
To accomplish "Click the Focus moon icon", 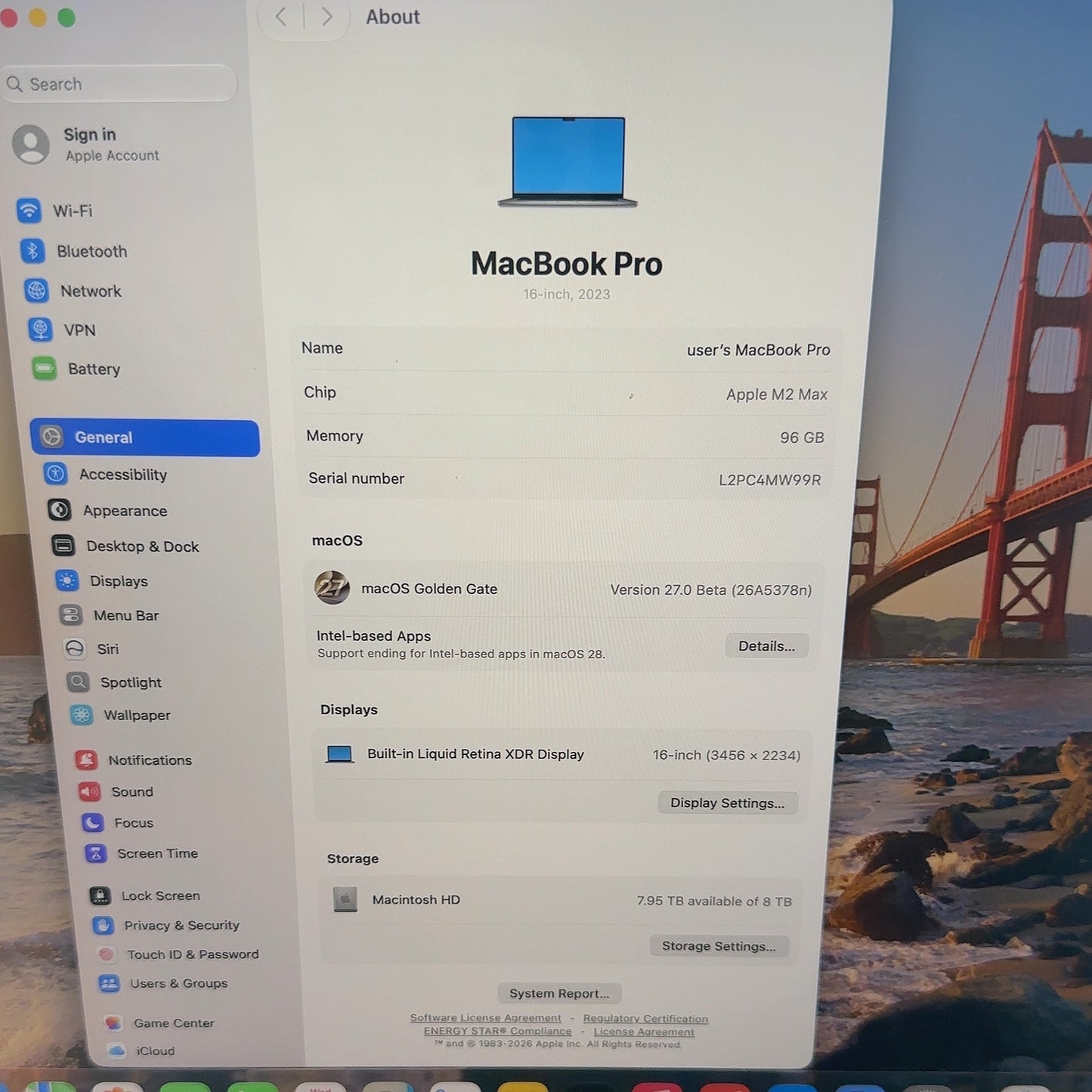I will [x=92, y=822].
